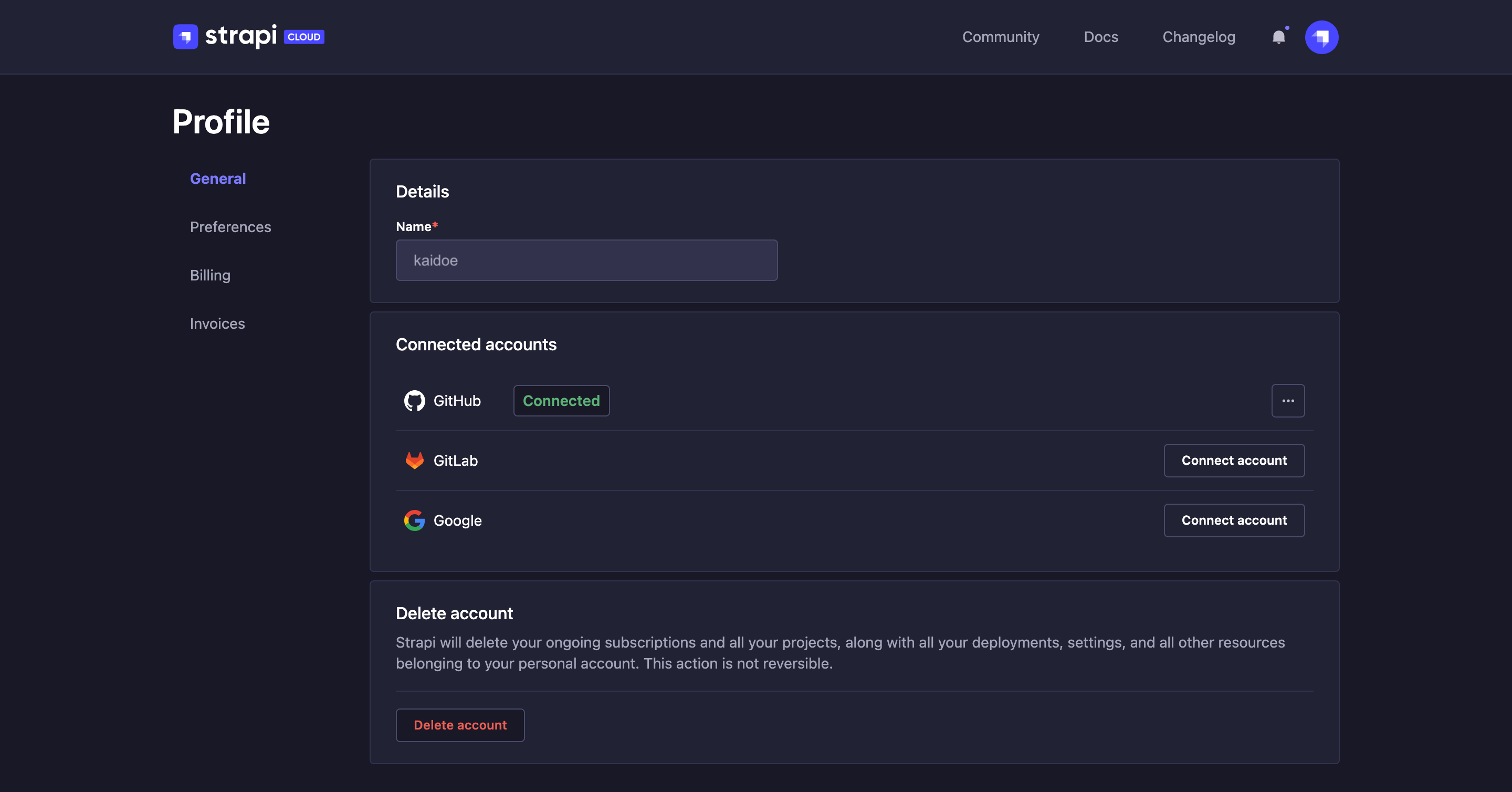The height and width of the screenshot is (792, 1512).
Task: Open the notification bell
Action: pyautogui.click(x=1278, y=38)
